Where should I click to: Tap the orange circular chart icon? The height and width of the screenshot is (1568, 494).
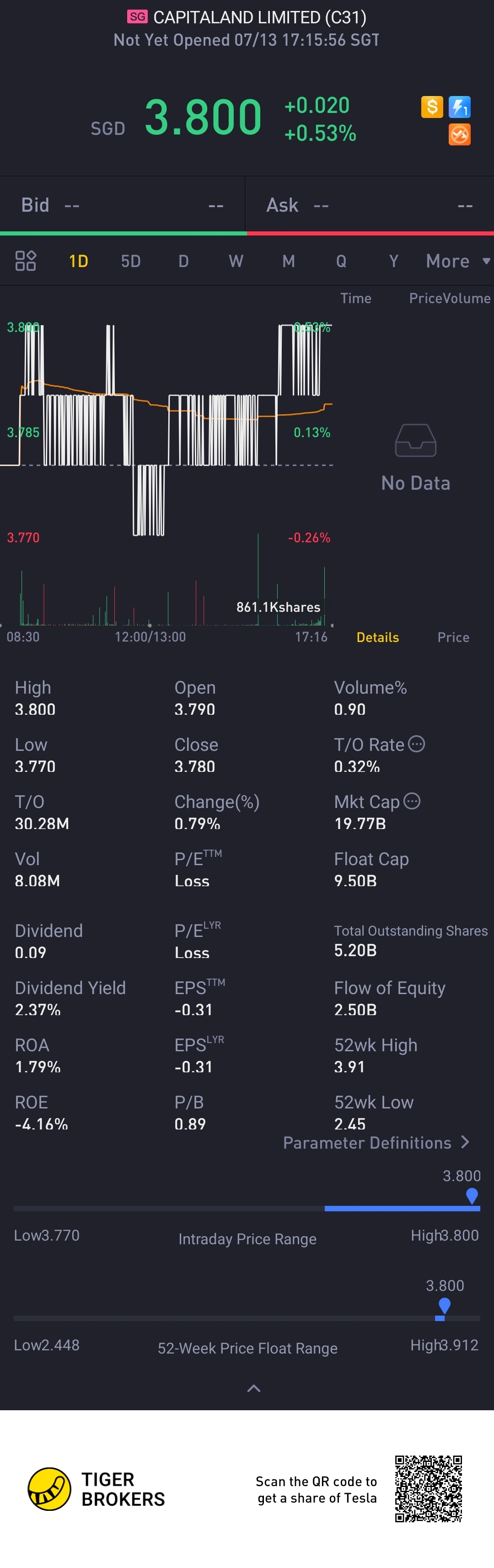459,134
